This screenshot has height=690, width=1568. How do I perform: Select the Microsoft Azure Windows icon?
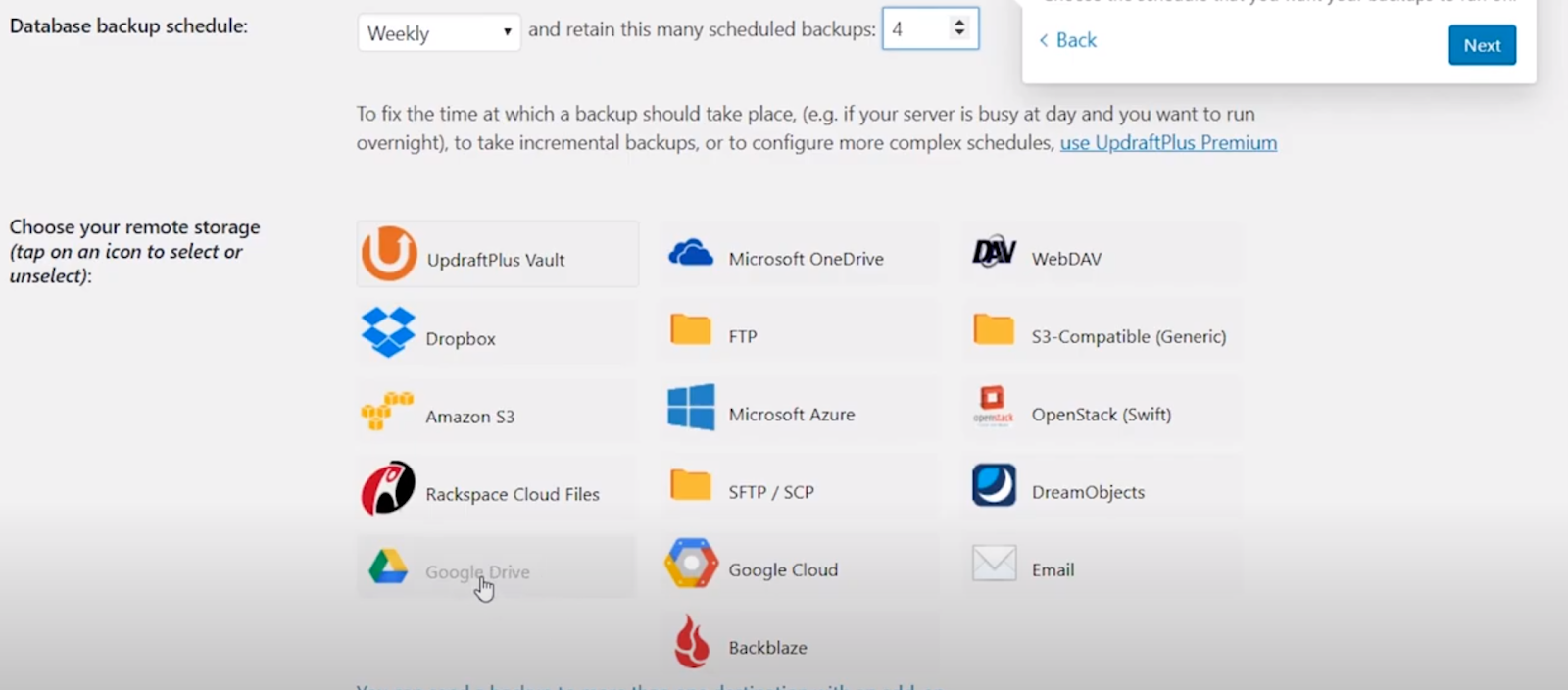point(691,407)
